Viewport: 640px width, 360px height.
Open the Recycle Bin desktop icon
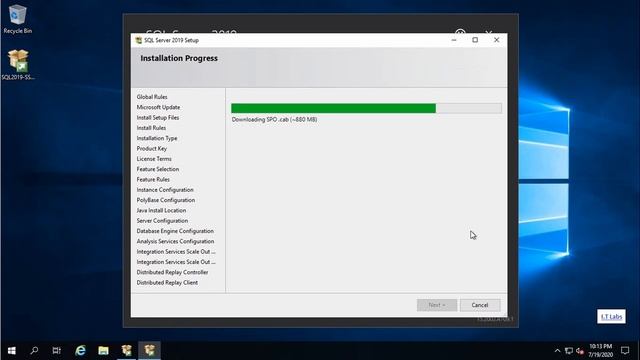[17, 19]
